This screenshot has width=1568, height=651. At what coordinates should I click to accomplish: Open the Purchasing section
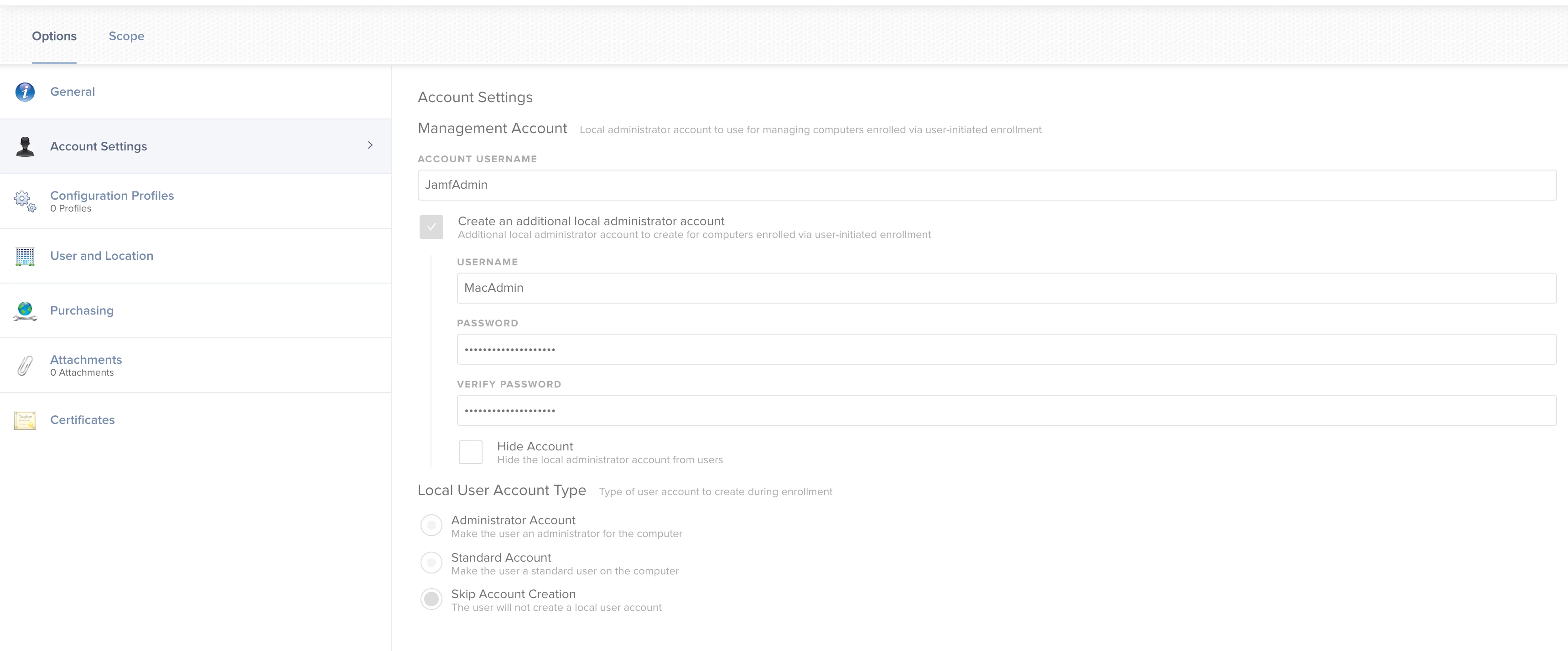pos(195,311)
